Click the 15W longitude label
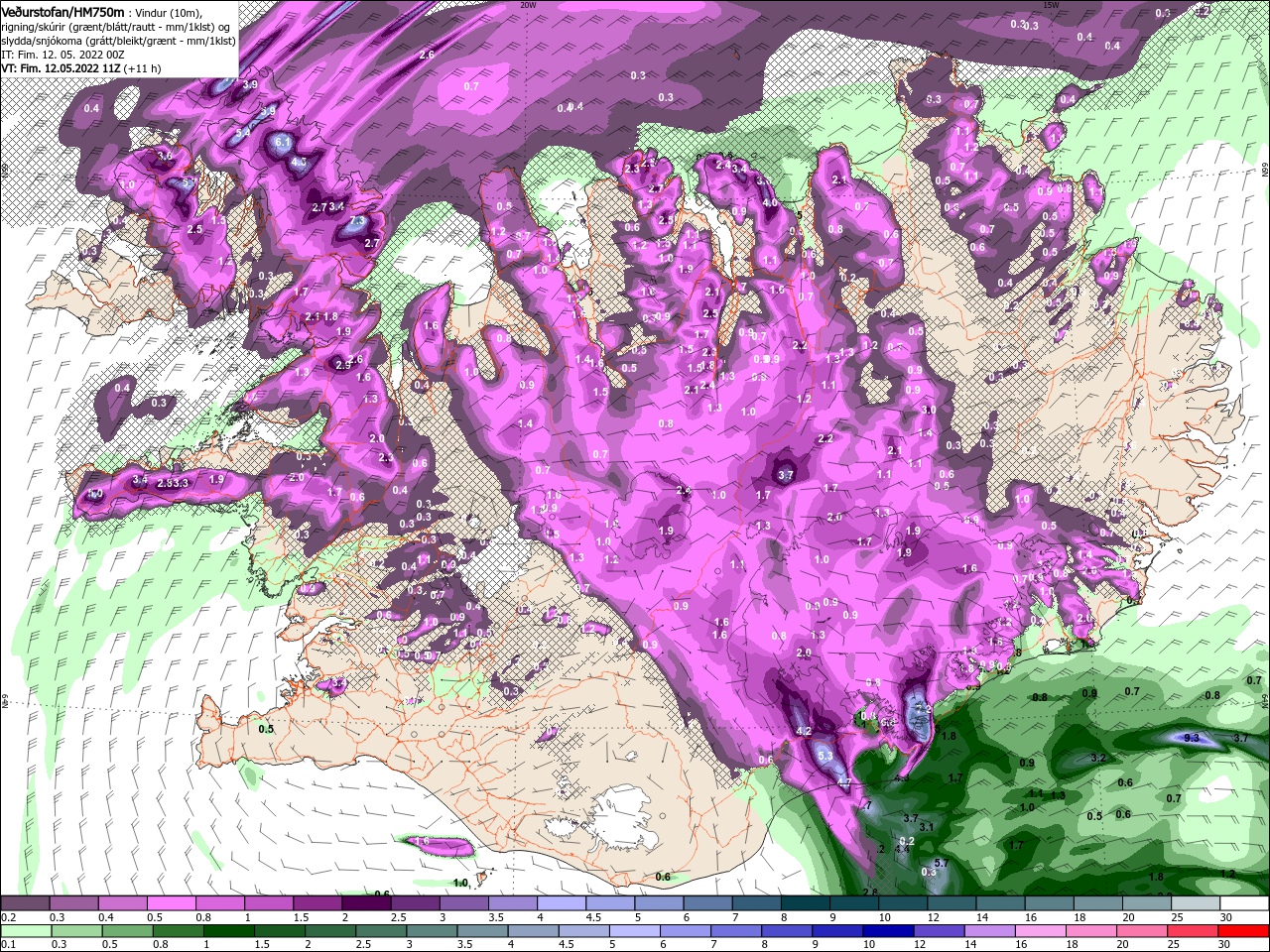 (x=1051, y=5)
